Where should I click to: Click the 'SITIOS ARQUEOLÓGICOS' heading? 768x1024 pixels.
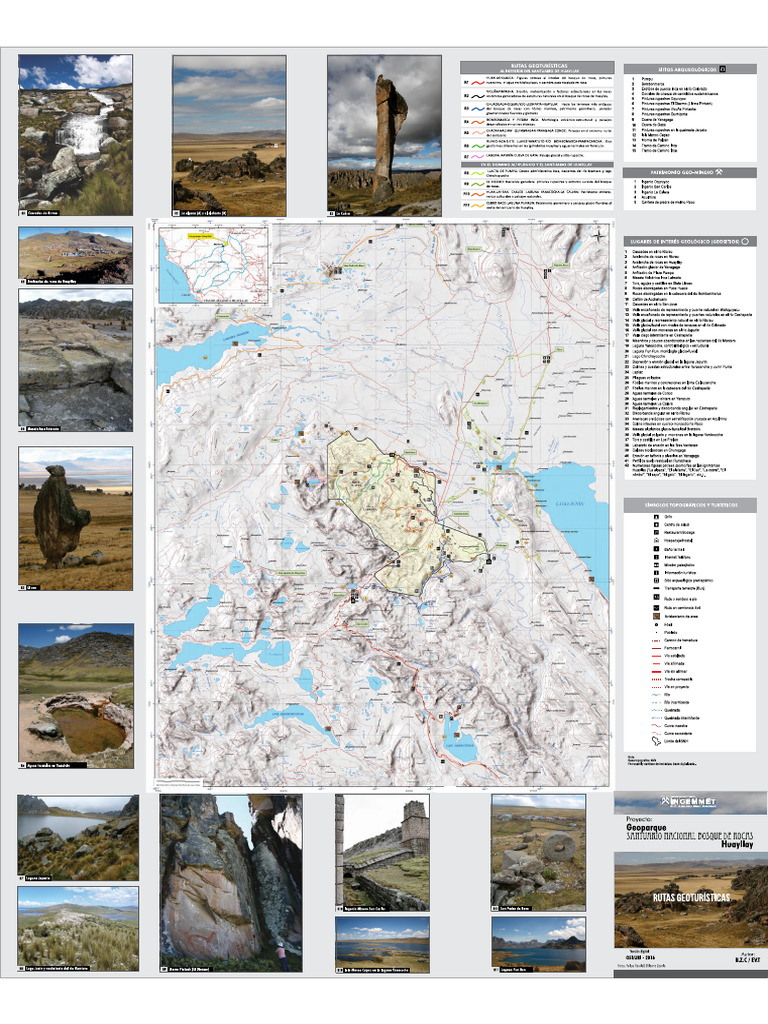pyautogui.click(x=688, y=69)
